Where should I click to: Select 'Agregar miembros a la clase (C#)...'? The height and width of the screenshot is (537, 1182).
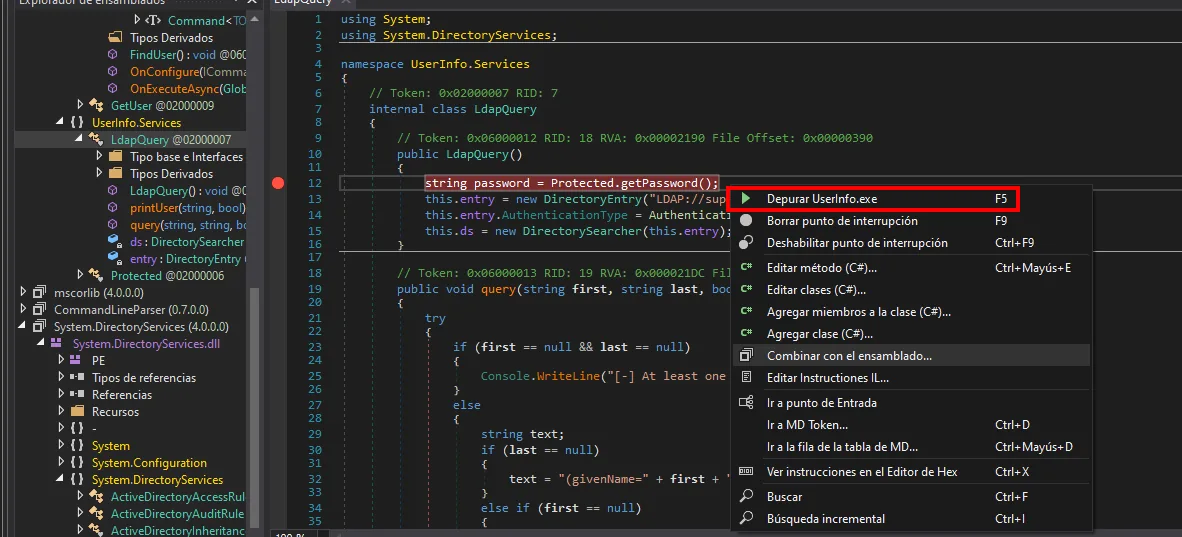click(911, 311)
